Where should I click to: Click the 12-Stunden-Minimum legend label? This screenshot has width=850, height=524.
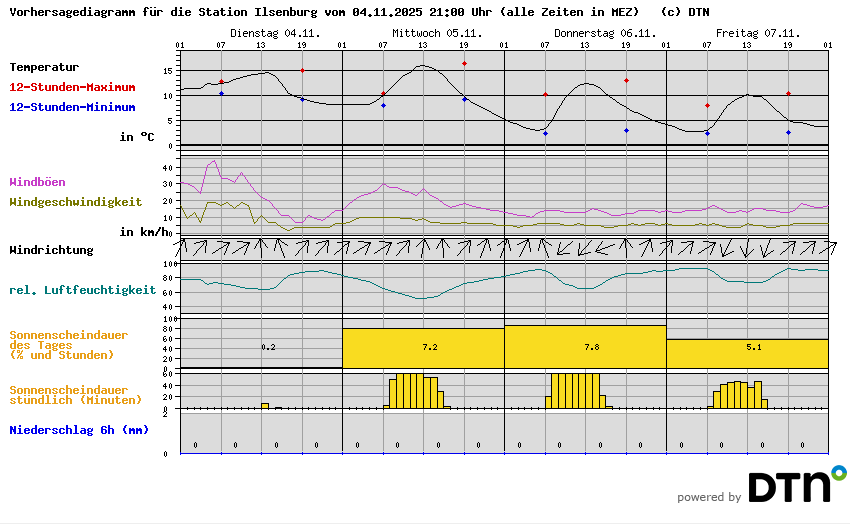(72, 106)
